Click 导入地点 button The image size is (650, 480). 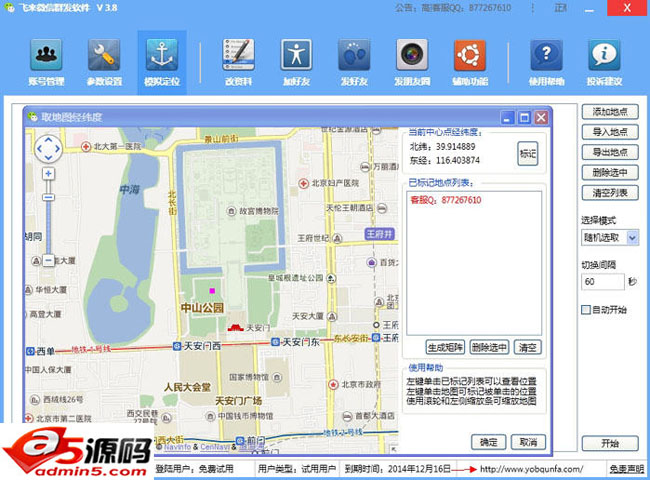click(x=610, y=132)
